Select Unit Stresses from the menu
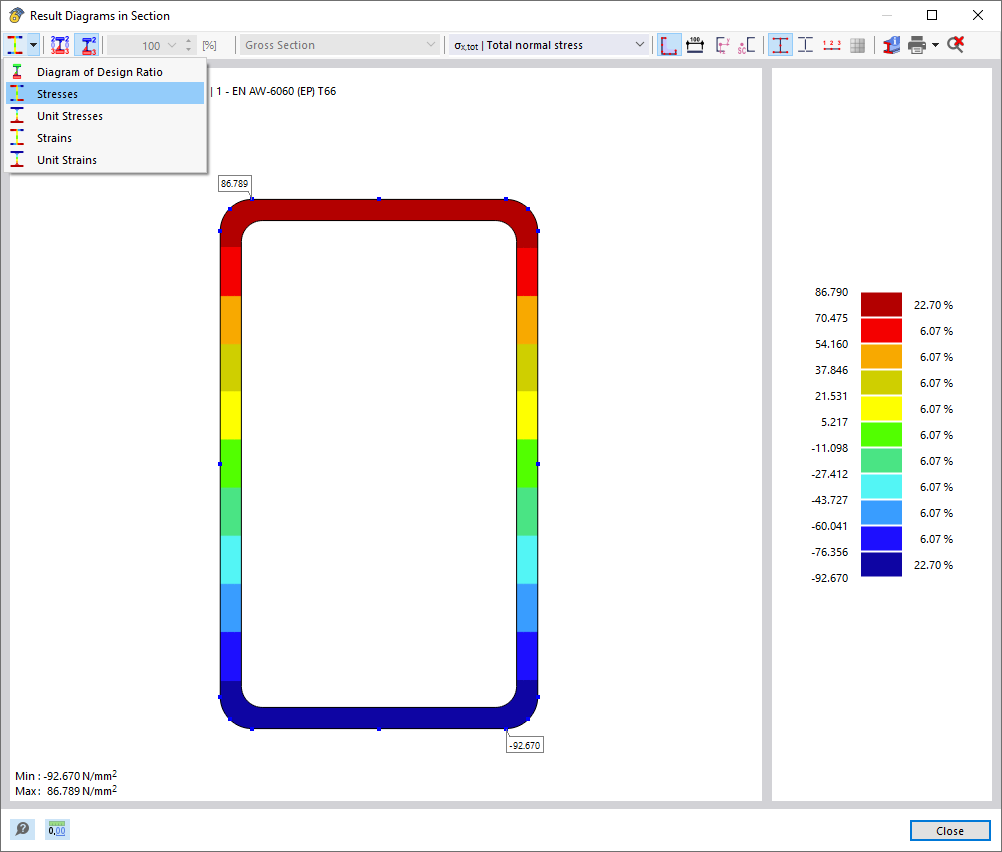The width and height of the screenshot is (1002, 852). (70, 115)
